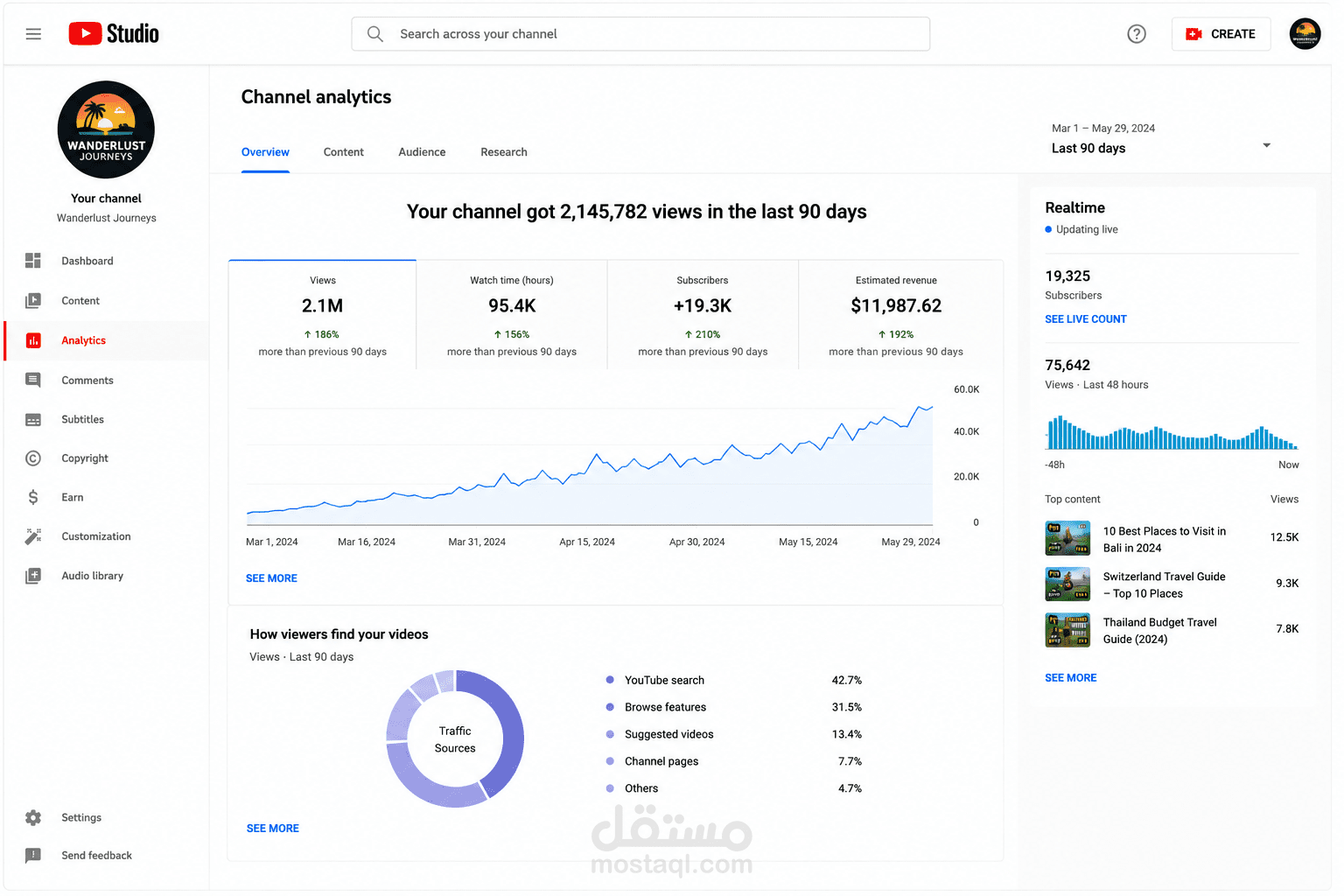
Task: Select the Views metric card
Action: (322, 315)
